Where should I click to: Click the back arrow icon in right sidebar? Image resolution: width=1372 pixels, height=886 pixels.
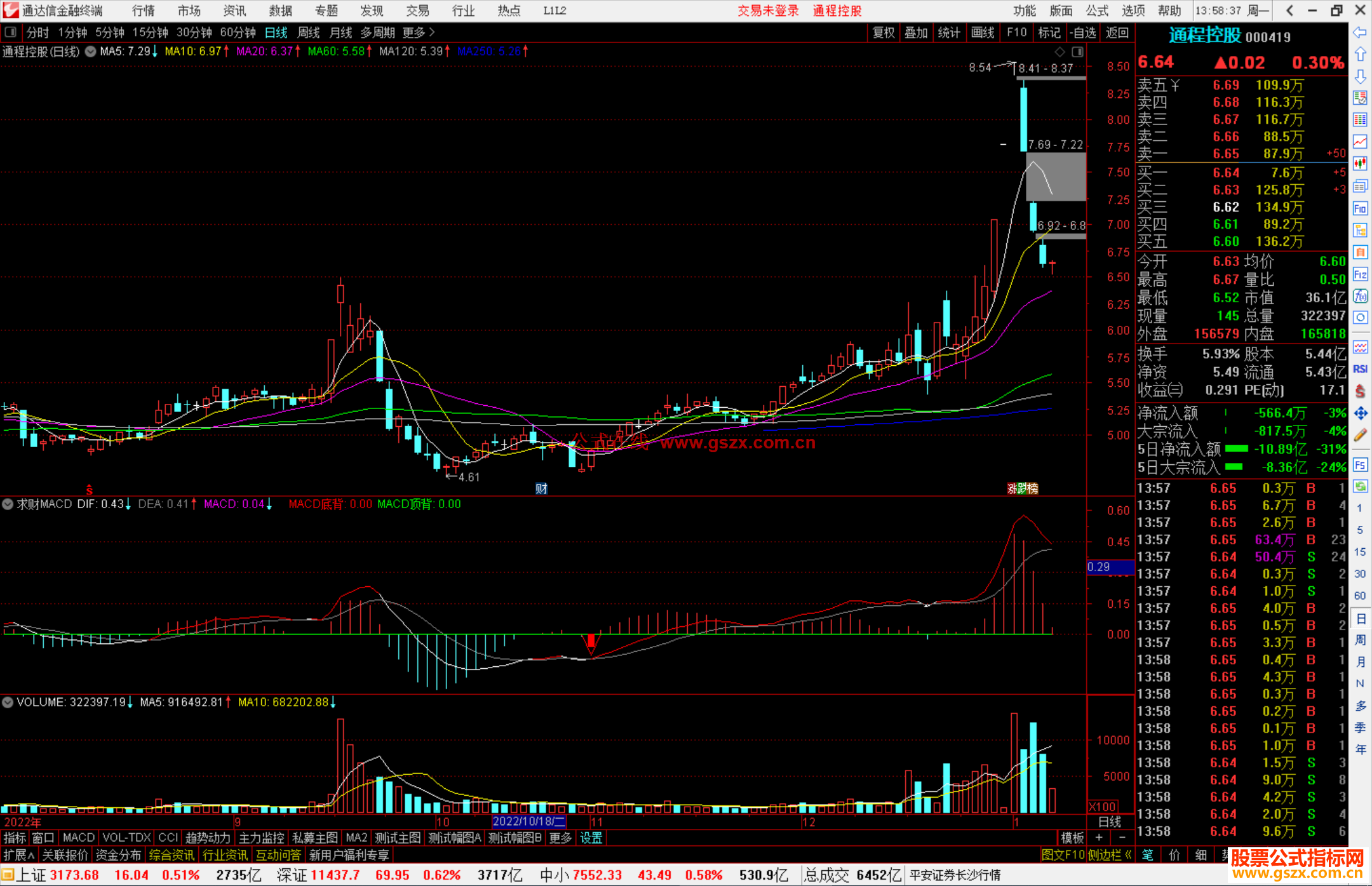click(x=1360, y=32)
